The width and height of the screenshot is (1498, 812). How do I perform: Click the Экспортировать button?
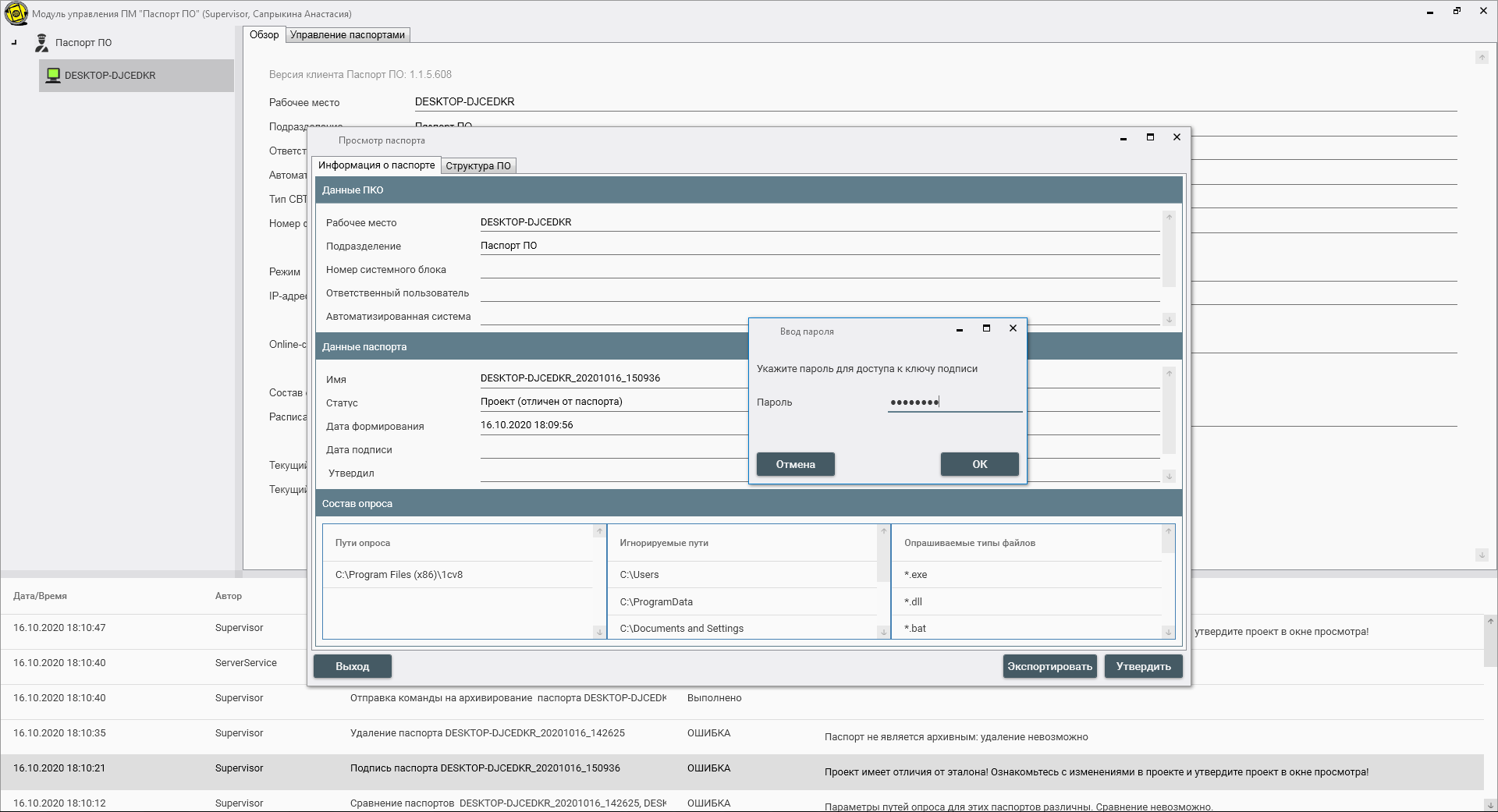[x=1049, y=666]
